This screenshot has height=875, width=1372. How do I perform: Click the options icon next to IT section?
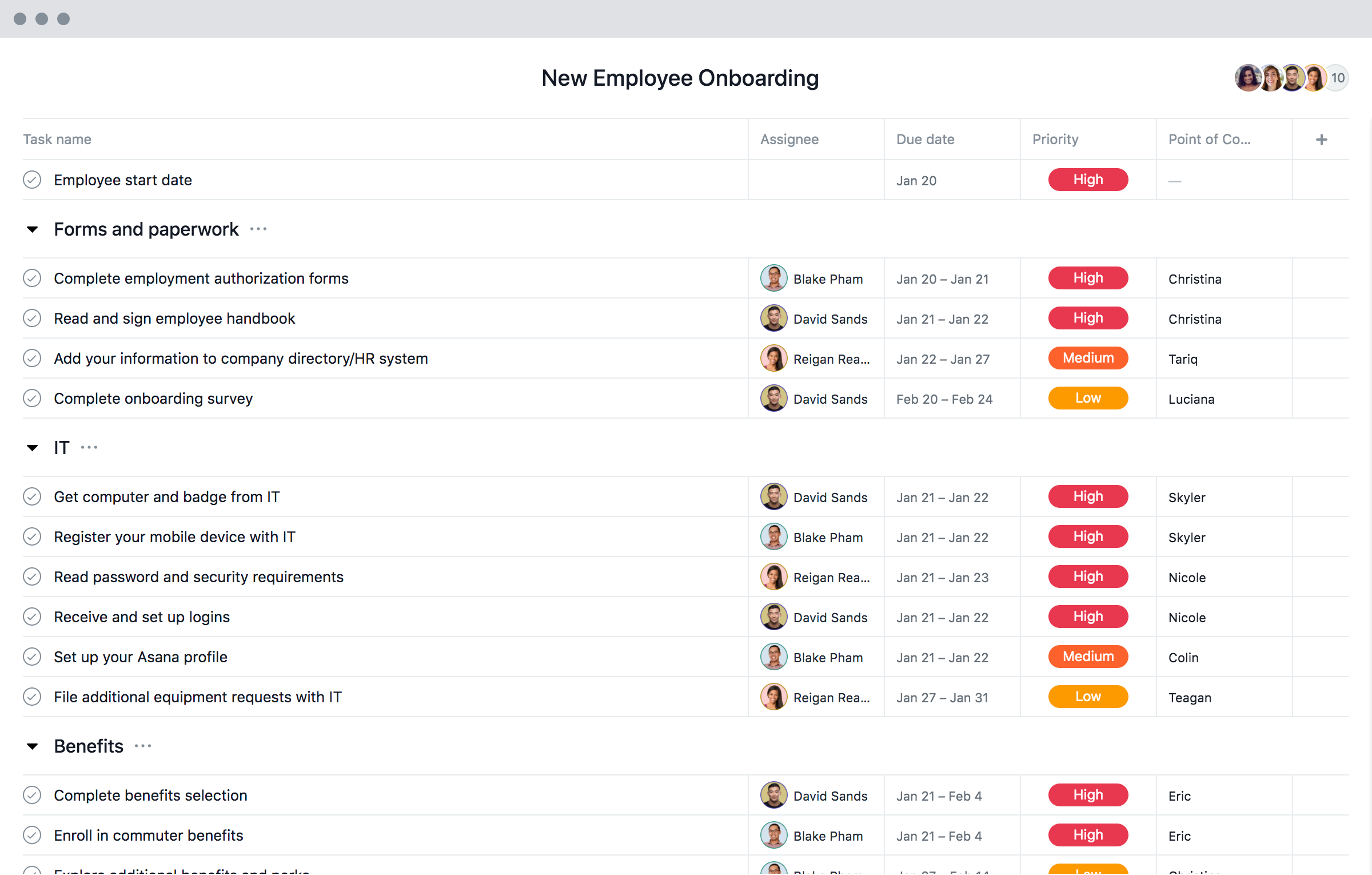point(89,447)
